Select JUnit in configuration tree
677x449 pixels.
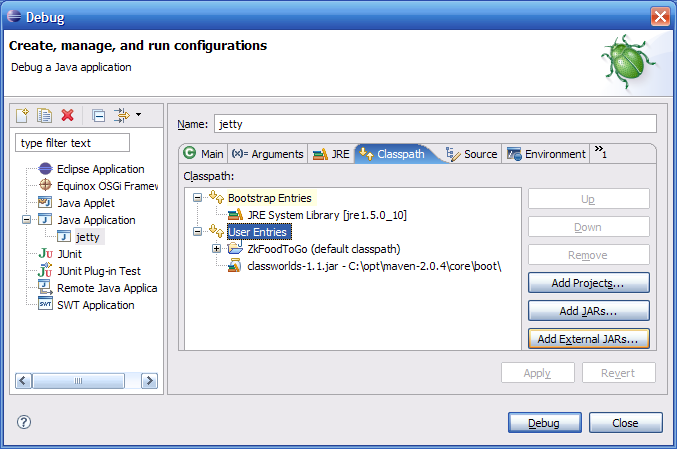pyautogui.click(x=70, y=254)
